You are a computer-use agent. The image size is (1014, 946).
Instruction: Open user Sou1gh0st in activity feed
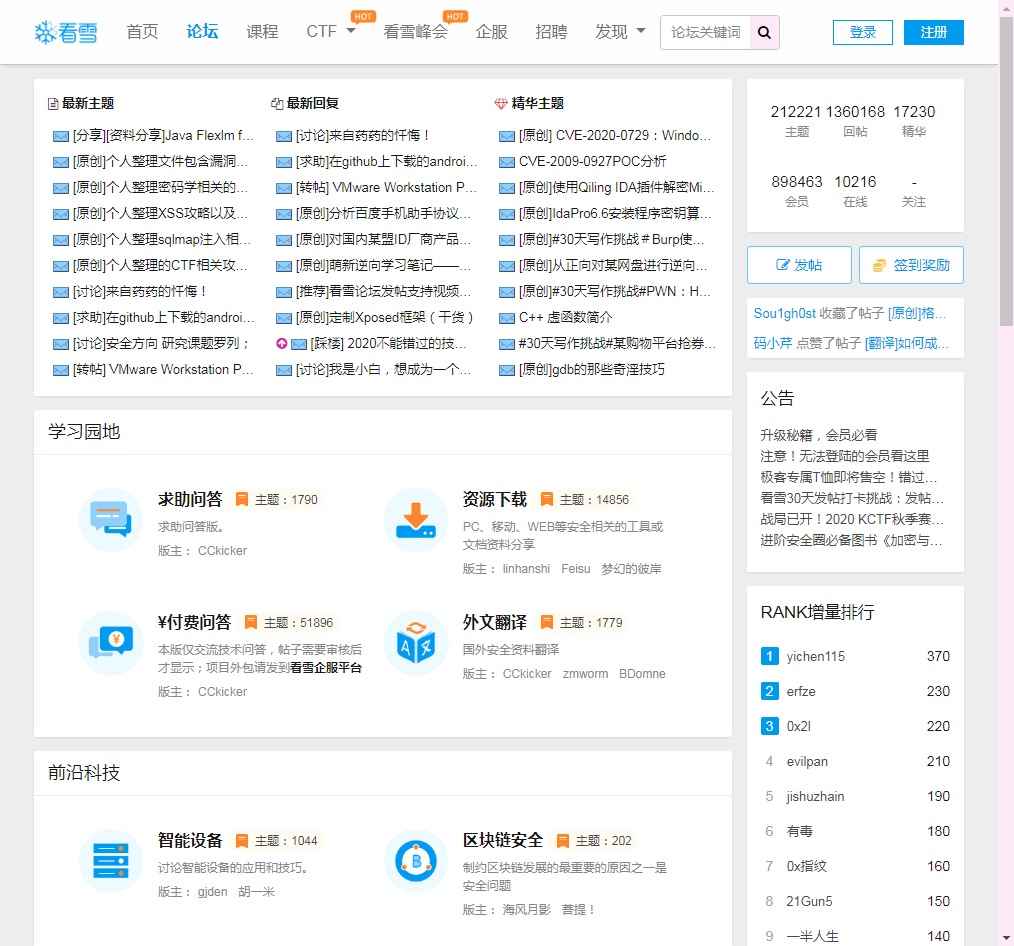point(784,314)
